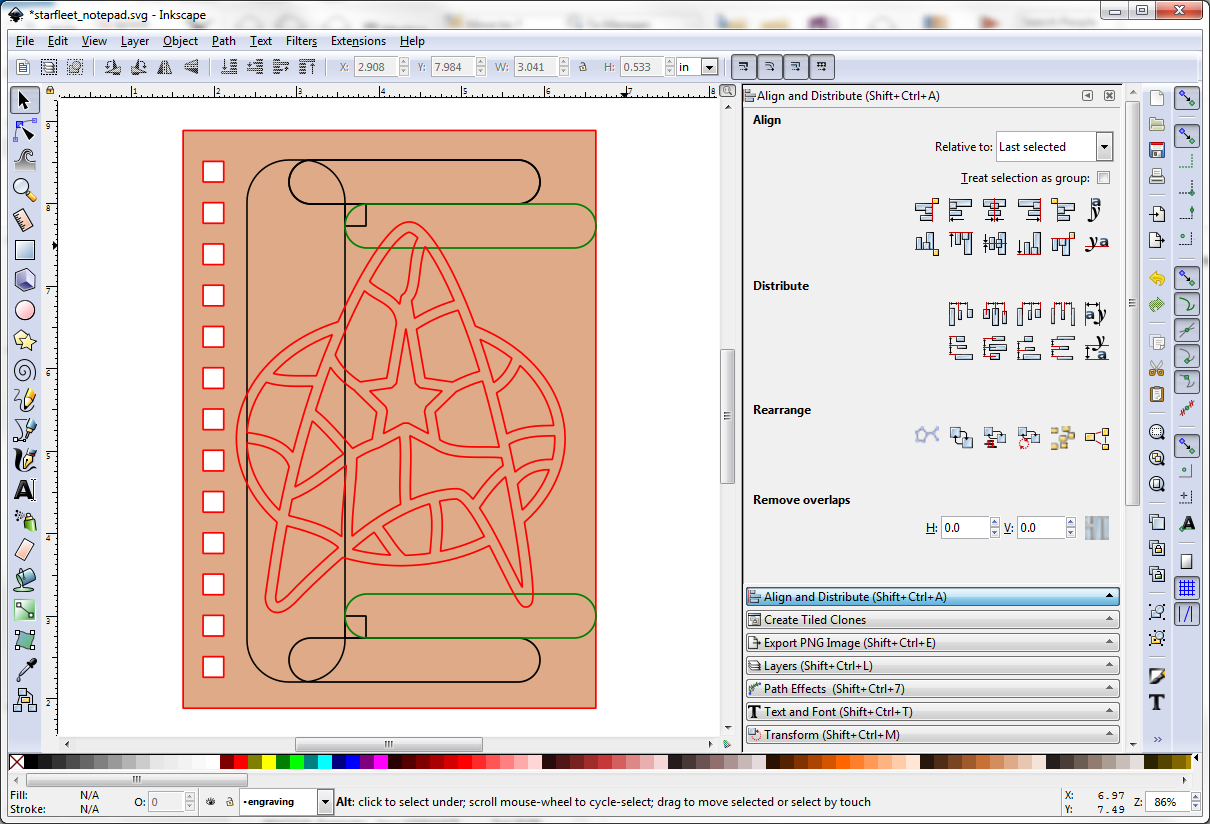The width and height of the screenshot is (1210, 824).
Task: Select the Rectangle tool
Action: tap(25, 250)
